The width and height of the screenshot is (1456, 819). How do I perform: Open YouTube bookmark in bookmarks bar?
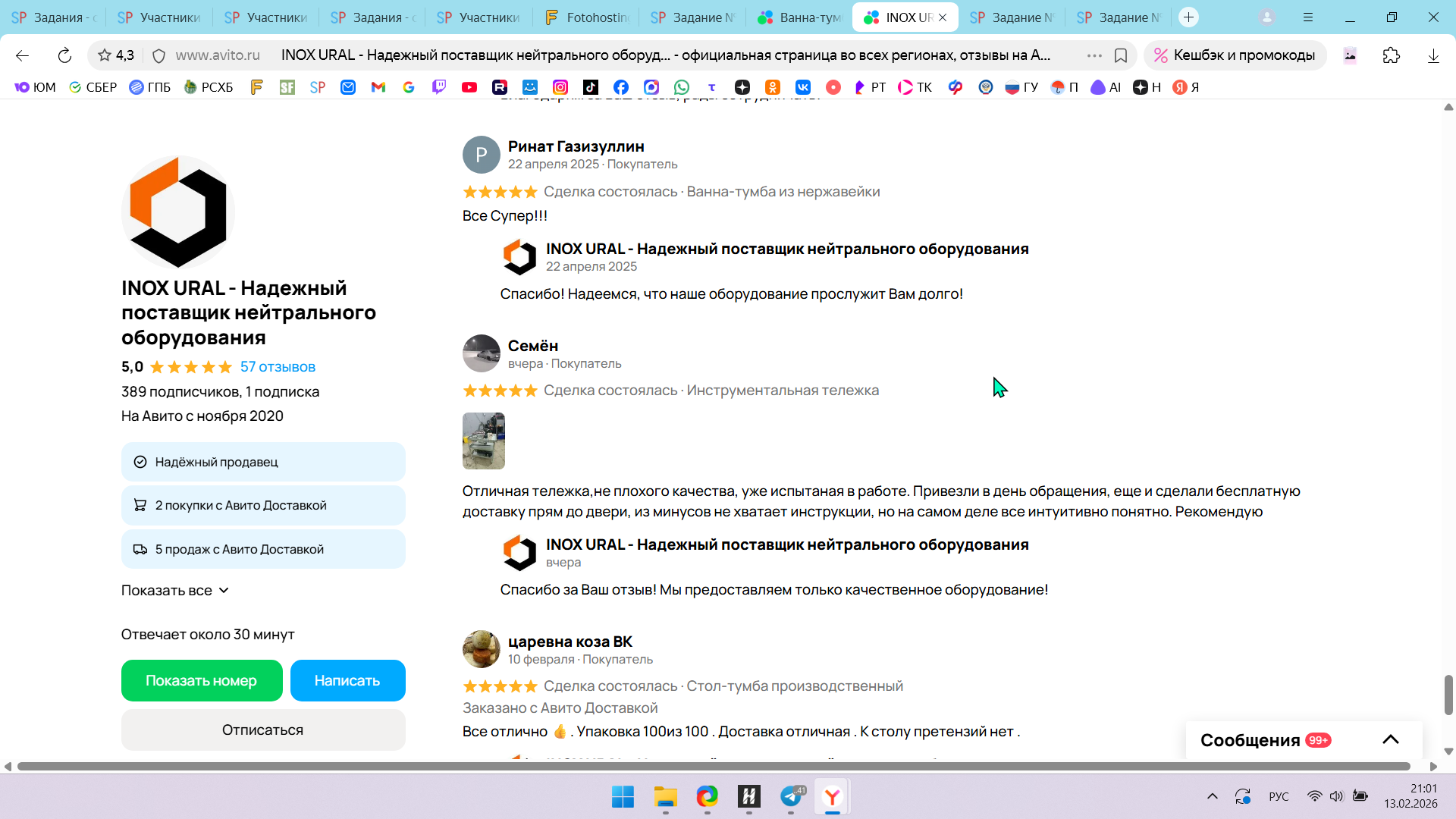[x=469, y=87]
